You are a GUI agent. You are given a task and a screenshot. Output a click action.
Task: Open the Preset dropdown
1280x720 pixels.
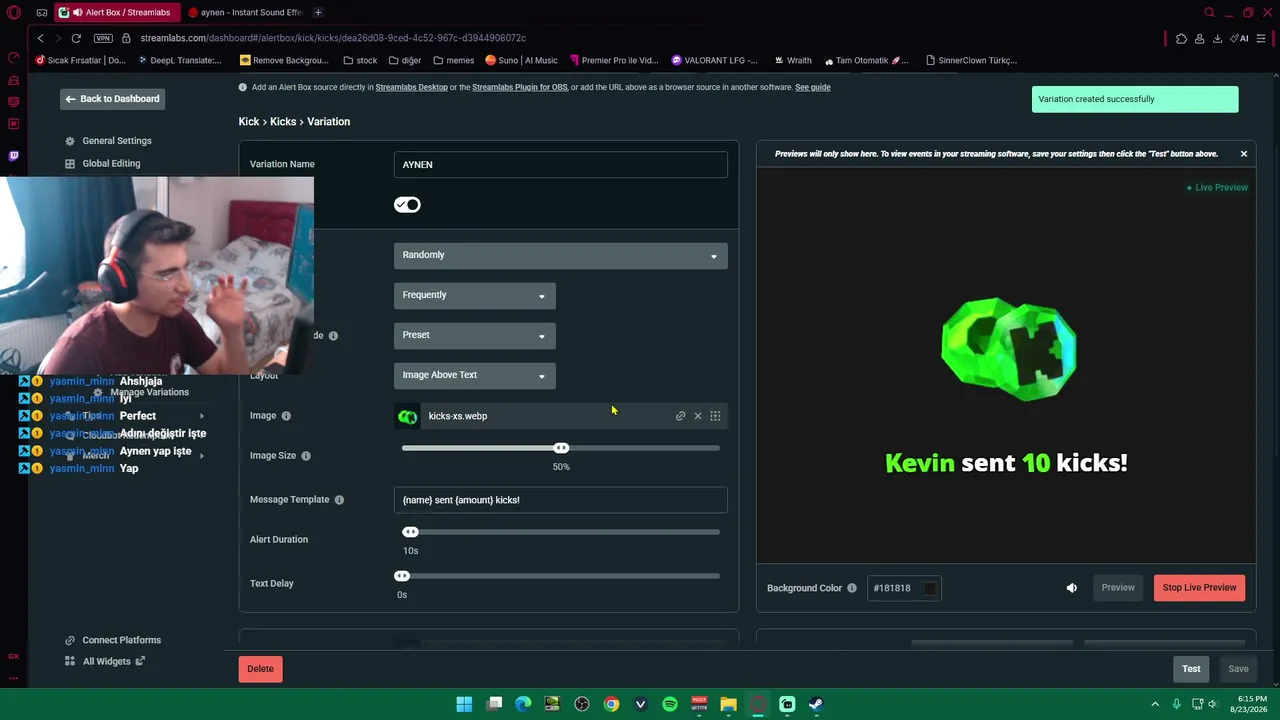(x=475, y=335)
